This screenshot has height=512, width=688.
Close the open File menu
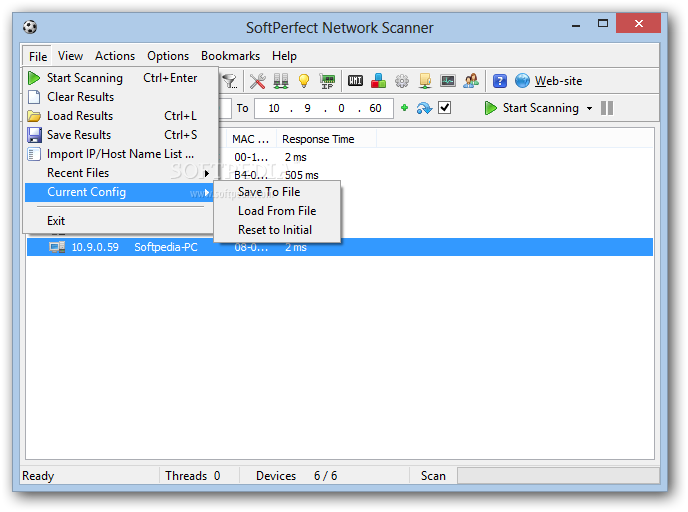38,57
